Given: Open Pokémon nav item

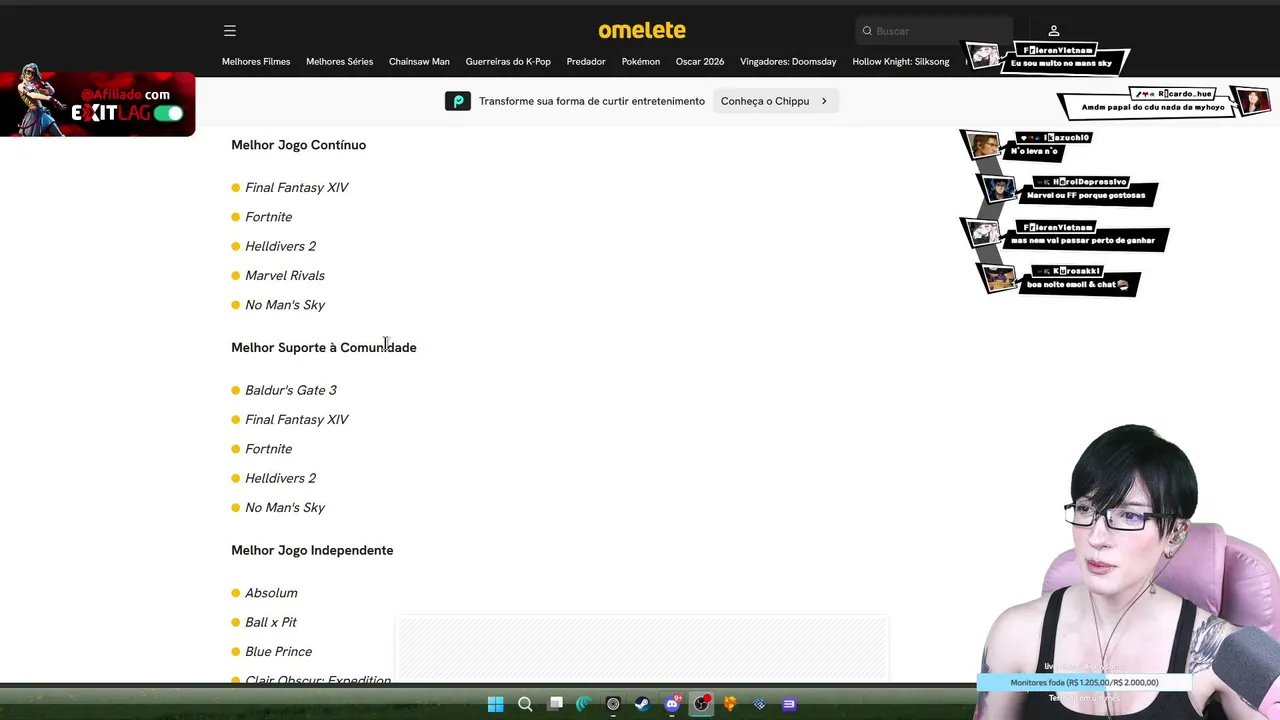Looking at the screenshot, I should coord(641,62).
